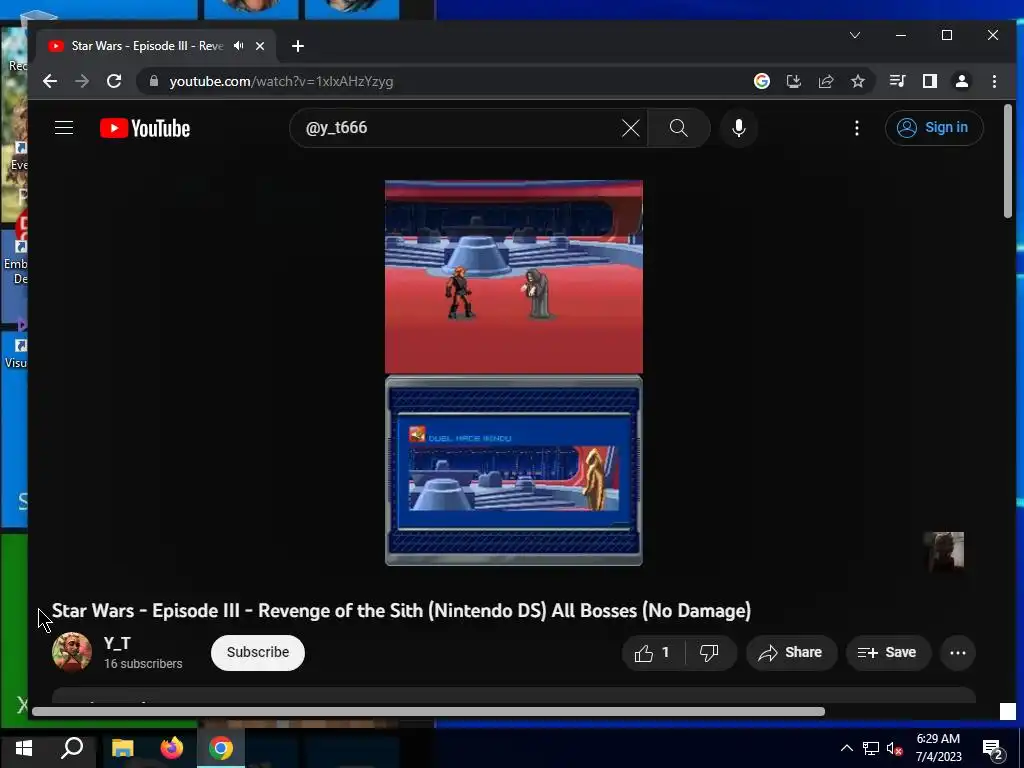
Task: Open Chrome three-dot menu
Action: pos(994,81)
